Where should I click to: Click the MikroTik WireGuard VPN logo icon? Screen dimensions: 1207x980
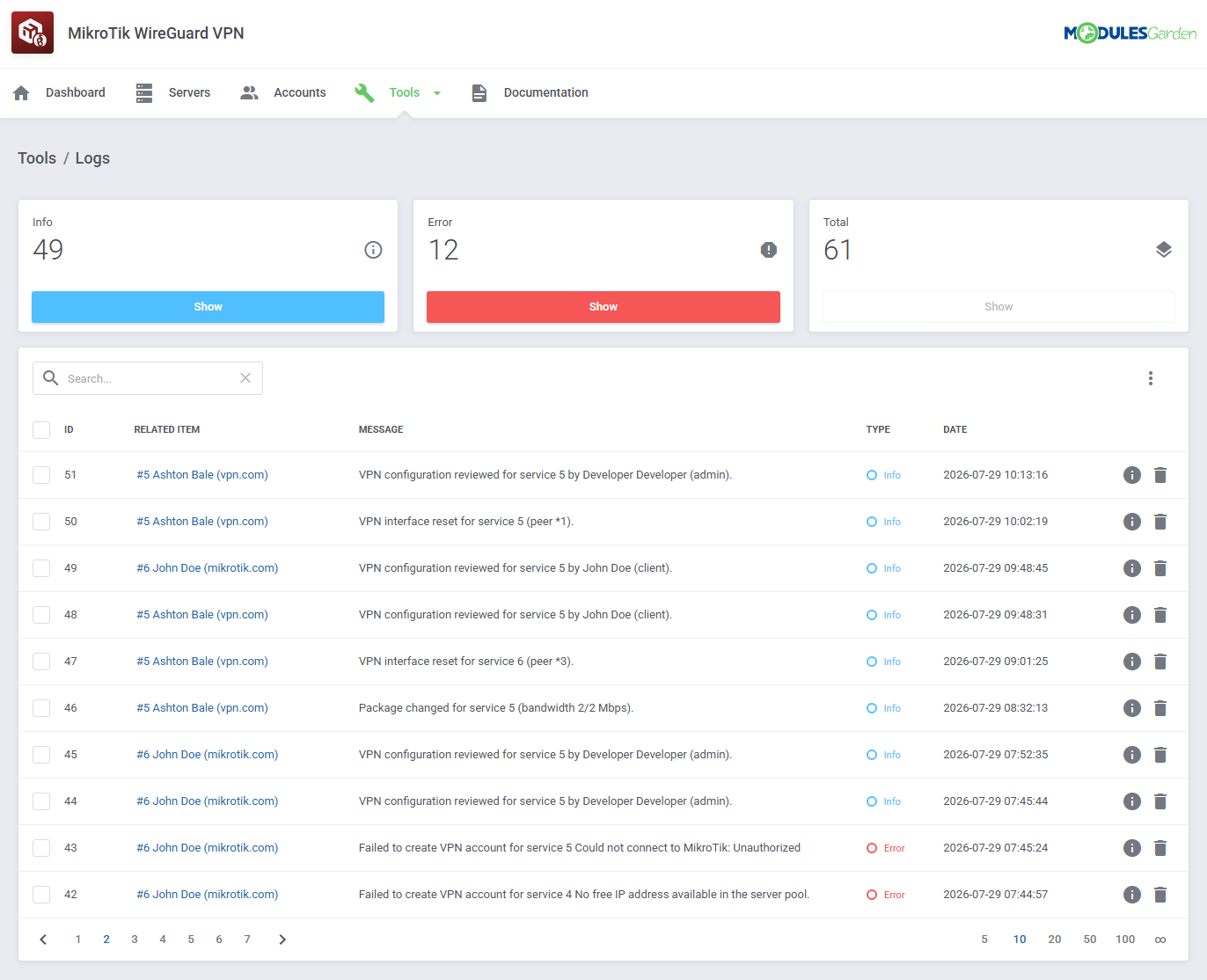point(33,33)
